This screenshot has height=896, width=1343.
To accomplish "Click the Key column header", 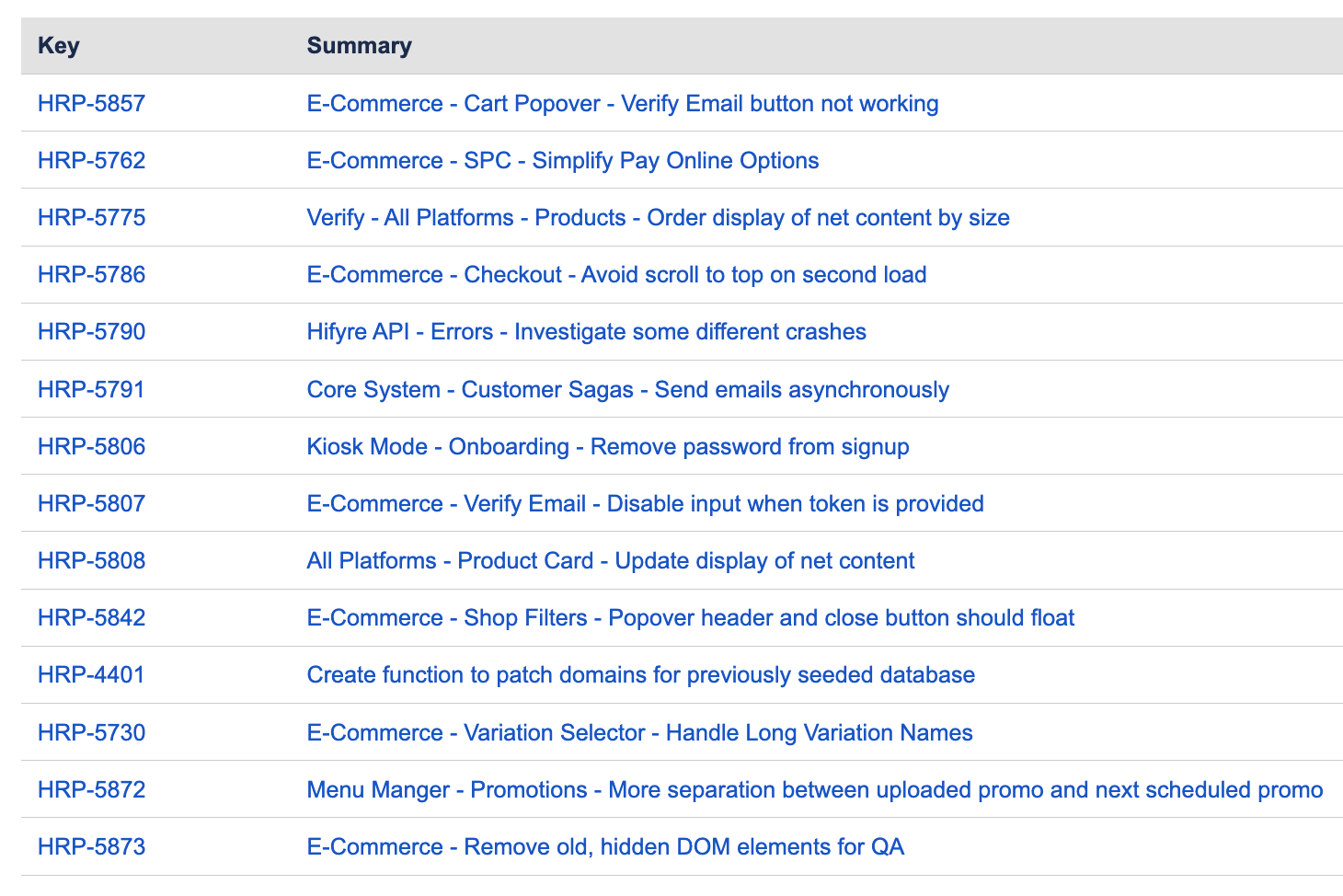I will tap(59, 45).
